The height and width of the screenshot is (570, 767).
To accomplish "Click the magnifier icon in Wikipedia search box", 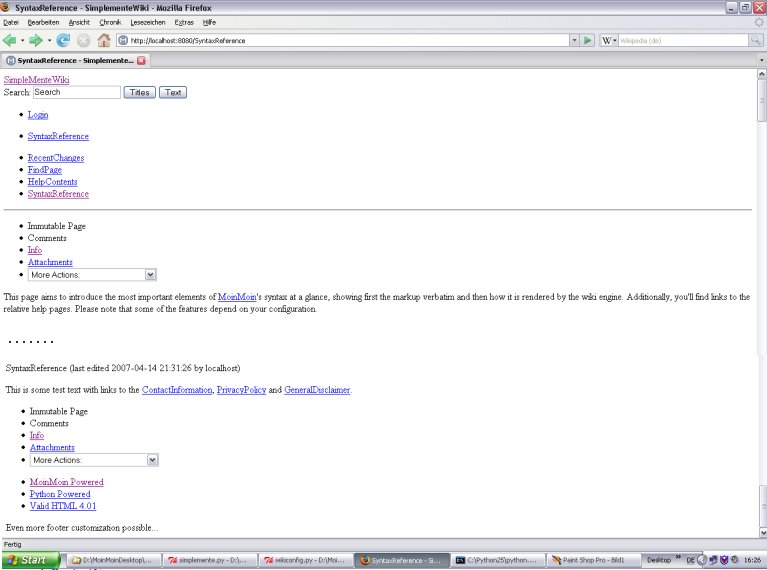I will coord(755,40).
